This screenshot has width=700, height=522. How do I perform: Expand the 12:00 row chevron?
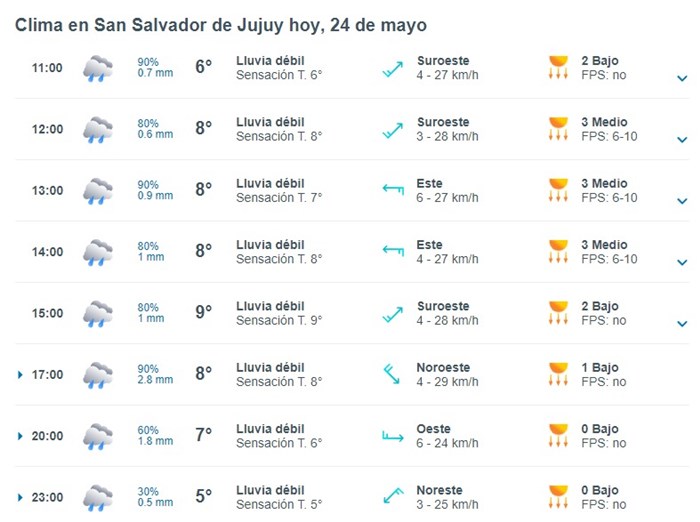pyautogui.click(x=682, y=140)
